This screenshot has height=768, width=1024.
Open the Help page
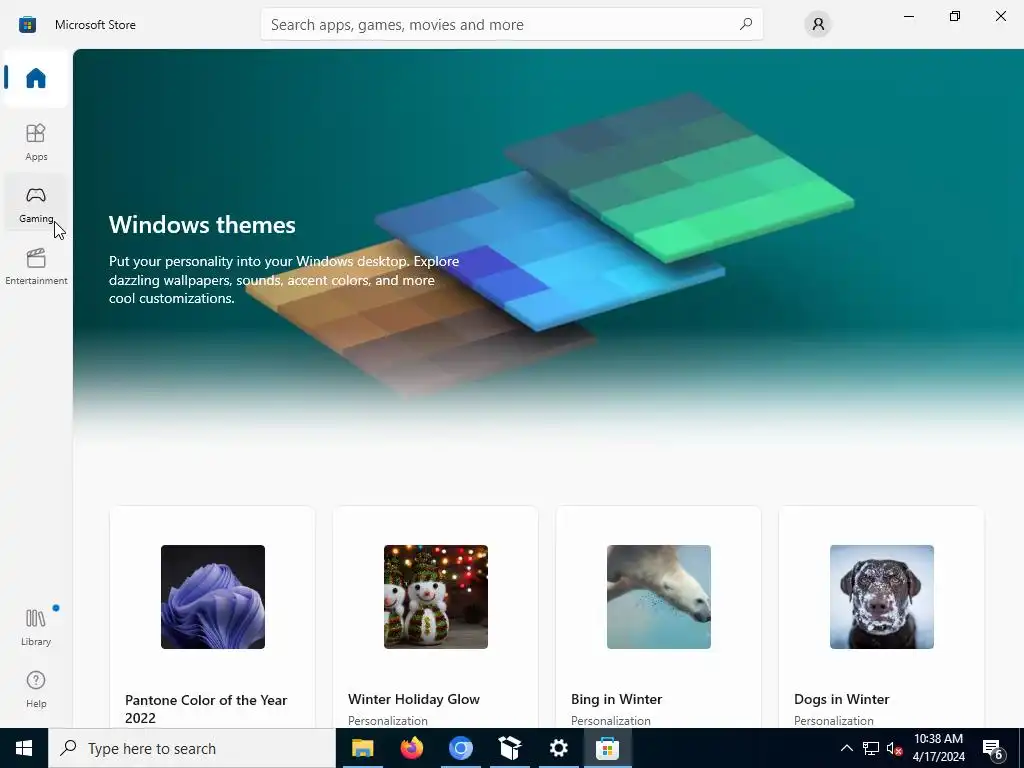[36, 689]
